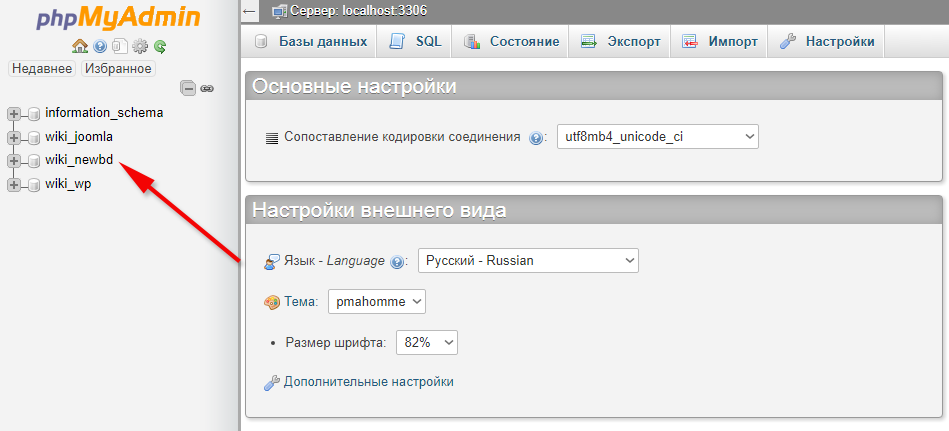Collapse the sidebar using the left arrow

pos(249,12)
